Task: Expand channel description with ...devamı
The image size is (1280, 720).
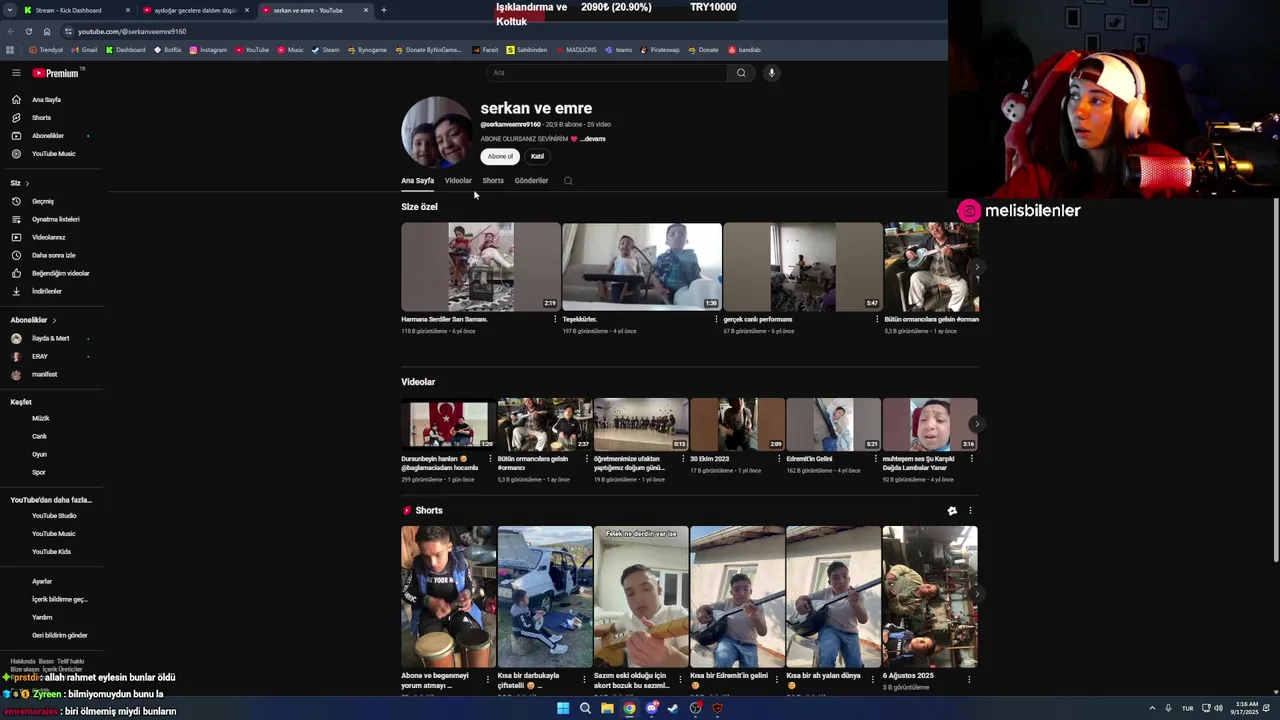Action: (x=593, y=139)
